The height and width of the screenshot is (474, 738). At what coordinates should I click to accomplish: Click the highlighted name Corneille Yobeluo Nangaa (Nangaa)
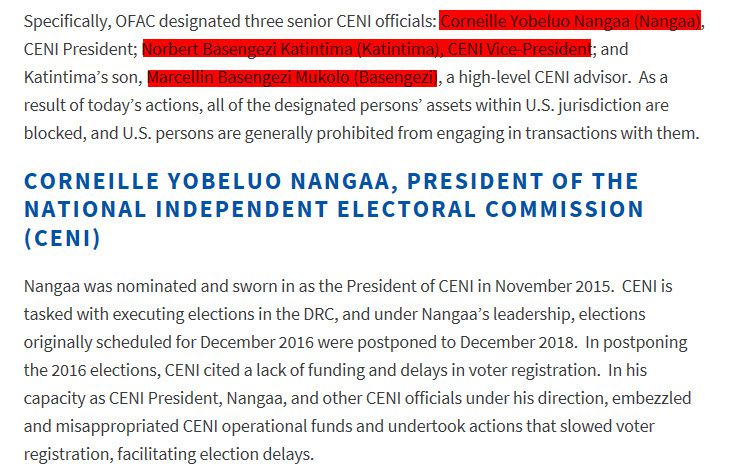click(570, 21)
